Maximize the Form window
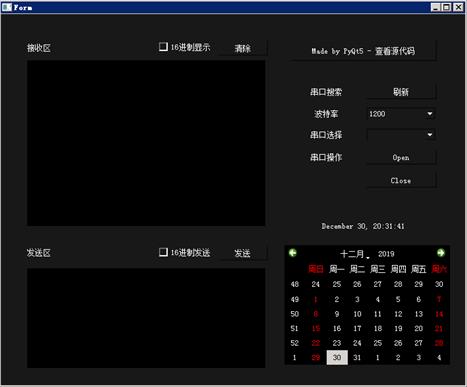467x387 pixels. pyautogui.click(x=447, y=7)
